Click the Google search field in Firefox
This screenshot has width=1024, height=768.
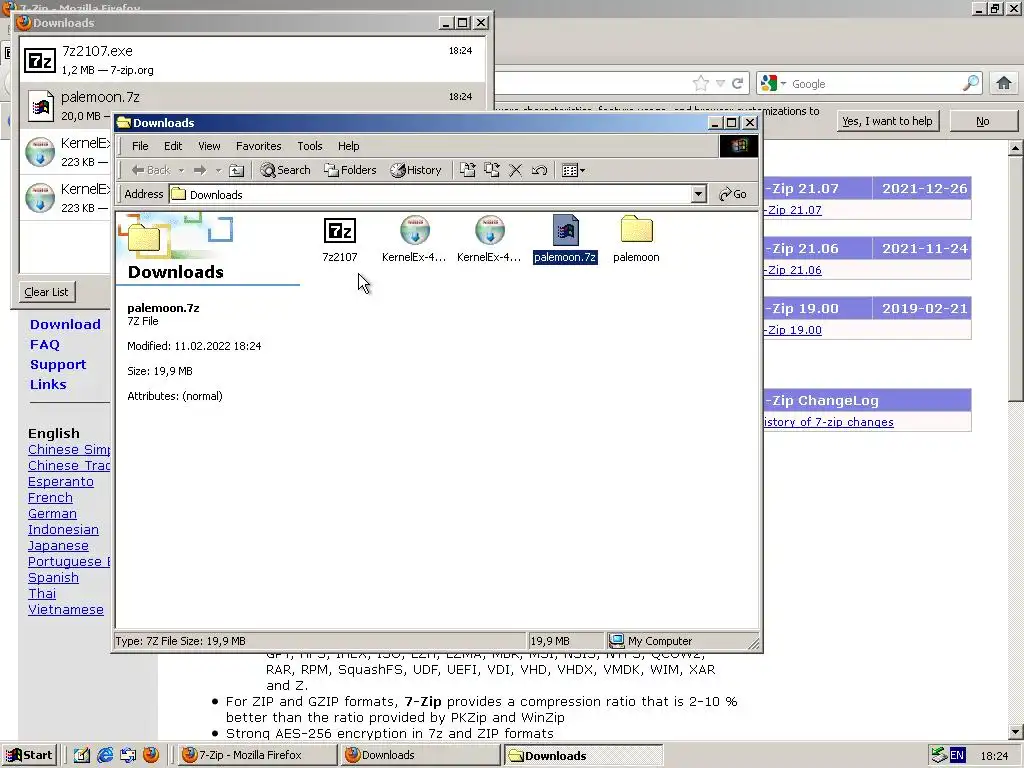pos(875,84)
